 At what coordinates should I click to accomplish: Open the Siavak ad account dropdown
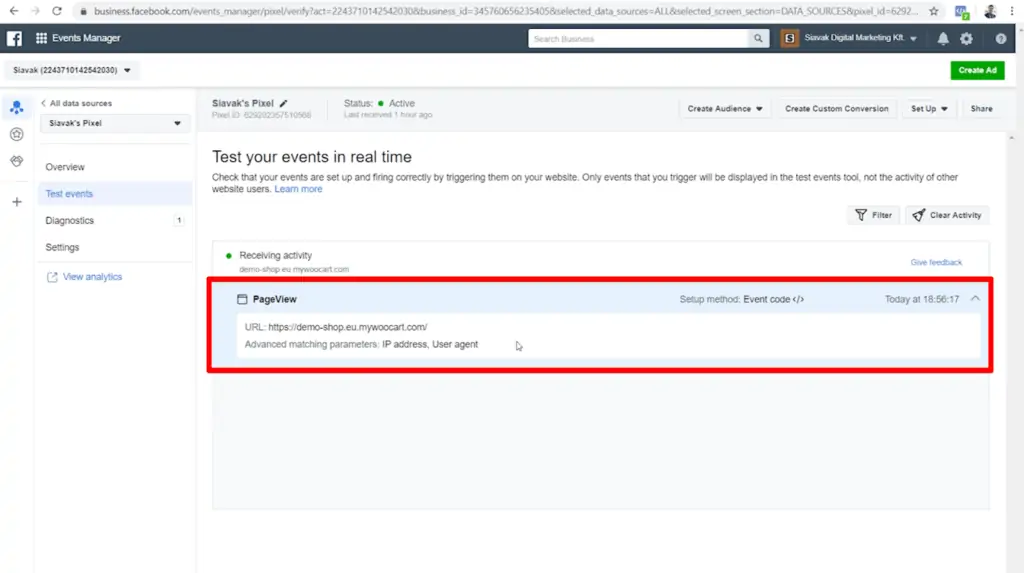tap(72, 70)
